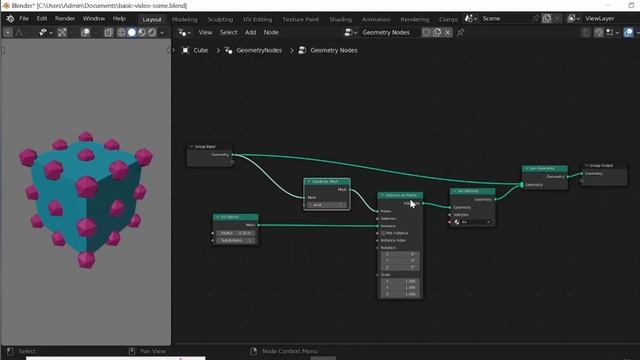
Task: Click the pink-studded cube in viewport
Action: pyautogui.click(x=86, y=200)
